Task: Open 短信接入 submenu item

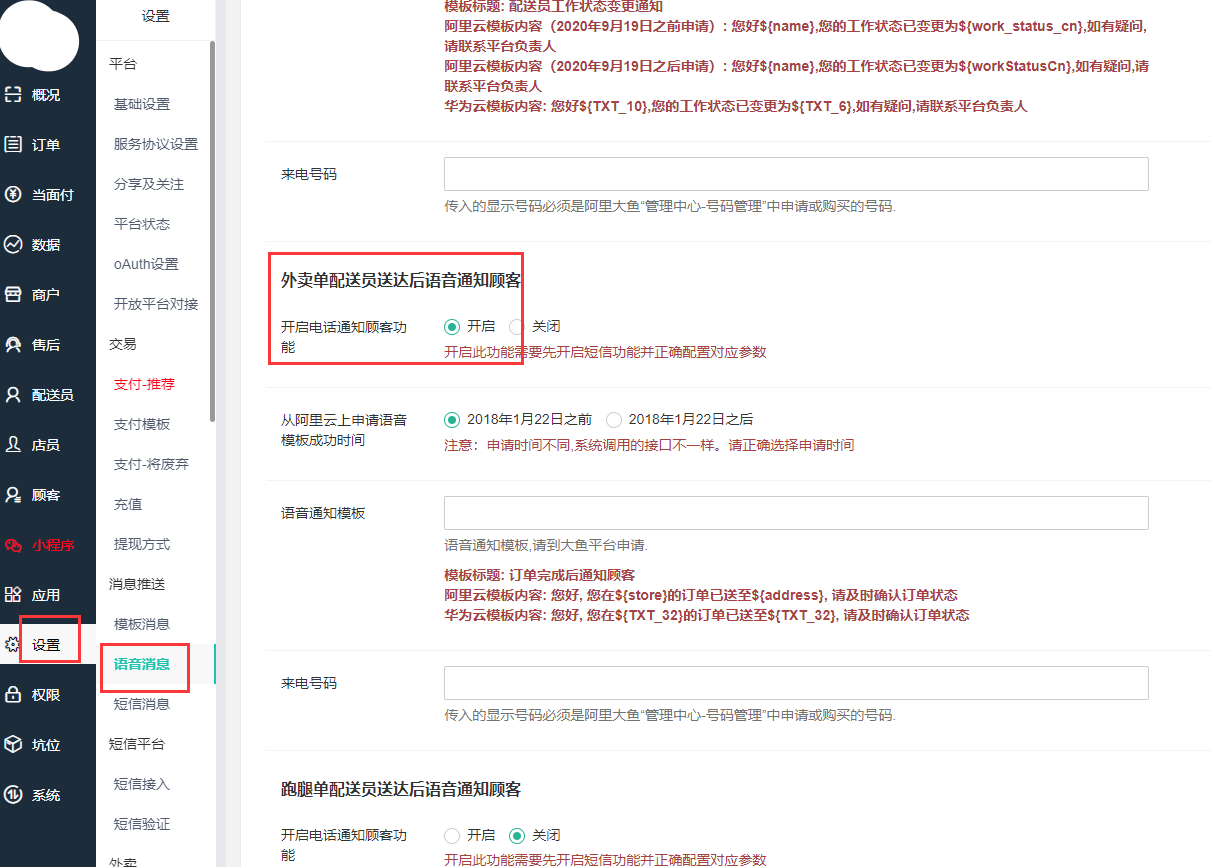Action: (142, 784)
